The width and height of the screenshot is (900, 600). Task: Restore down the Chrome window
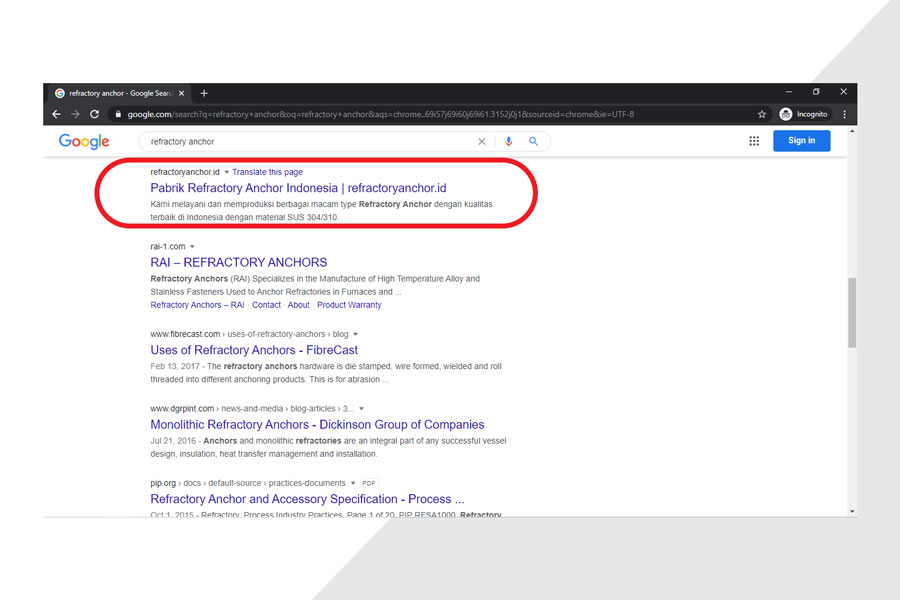click(x=816, y=92)
